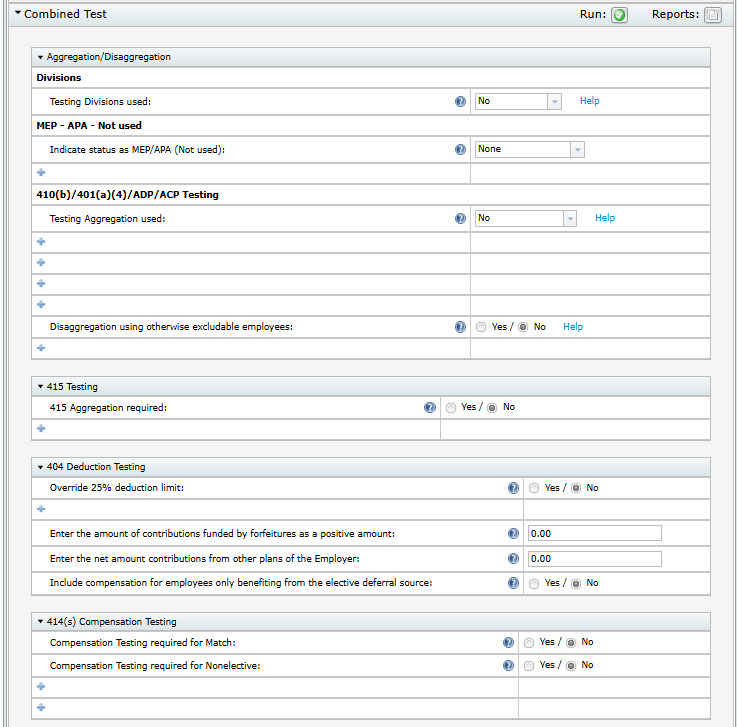Click the green Run shield icon
Viewport: 737px width, 727px height.
(619, 15)
